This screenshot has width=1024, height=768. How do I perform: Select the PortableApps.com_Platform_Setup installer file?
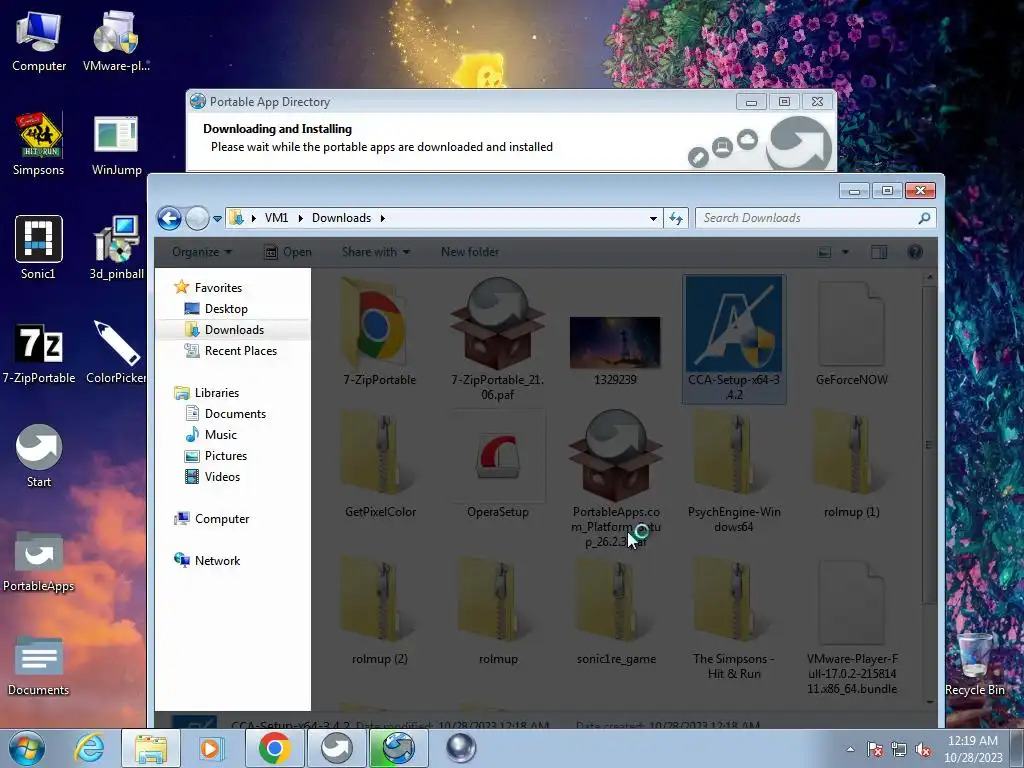coord(615,479)
